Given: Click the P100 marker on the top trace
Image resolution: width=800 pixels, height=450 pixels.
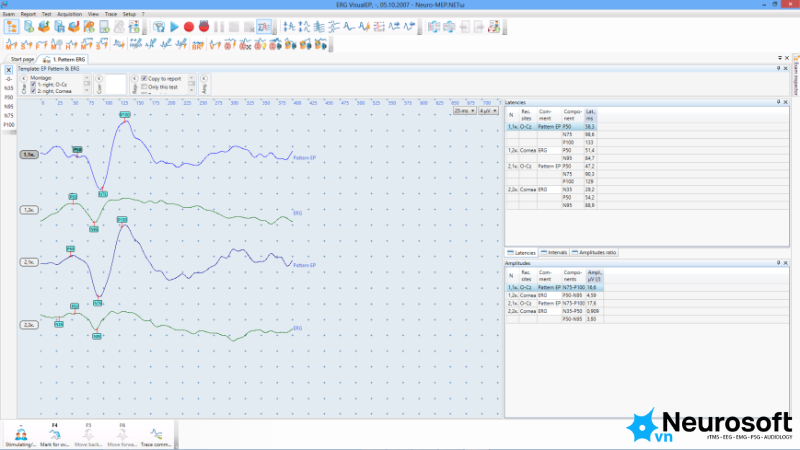Looking at the screenshot, I should 125,115.
